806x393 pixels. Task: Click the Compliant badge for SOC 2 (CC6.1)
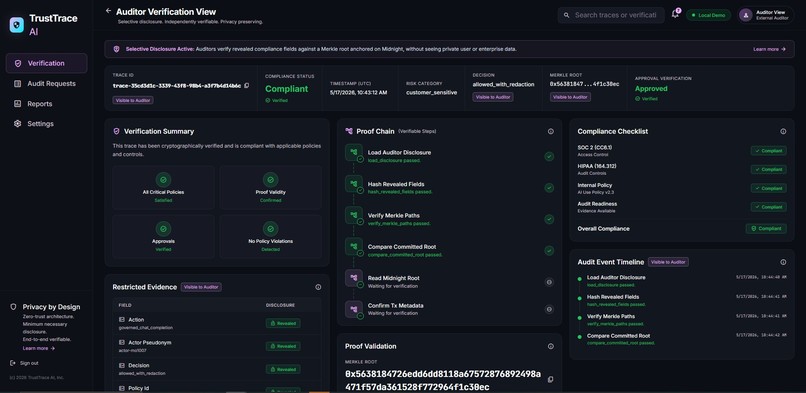click(x=768, y=151)
